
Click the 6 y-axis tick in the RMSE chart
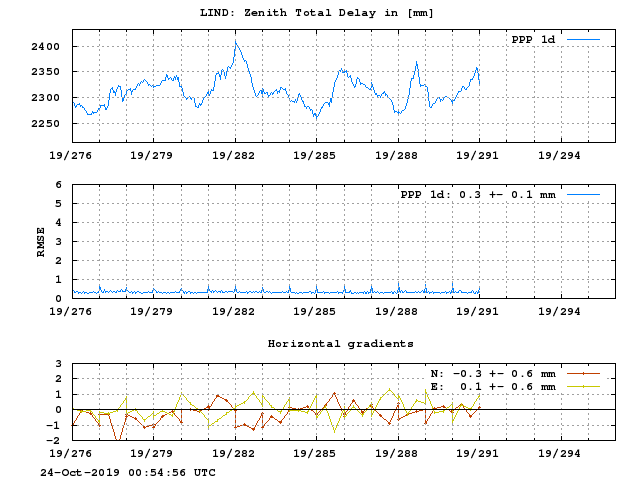pyautogui.click(x=59, y=185)
